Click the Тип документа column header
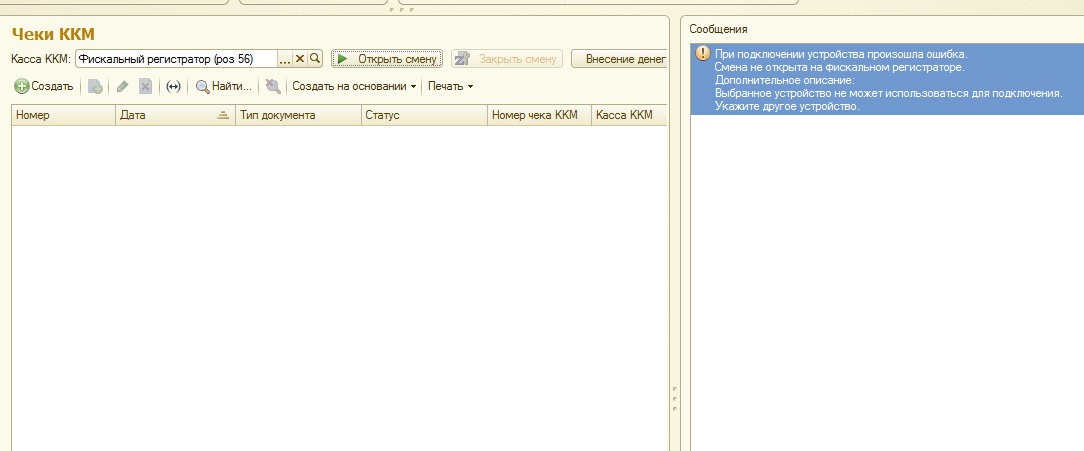Viewport: 1084px width, 451px height. pos(299,116)
